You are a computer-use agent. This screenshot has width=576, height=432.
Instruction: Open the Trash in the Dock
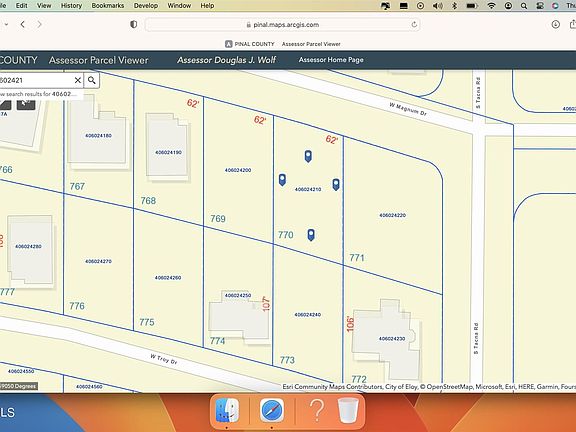click(x=348, y=410)
